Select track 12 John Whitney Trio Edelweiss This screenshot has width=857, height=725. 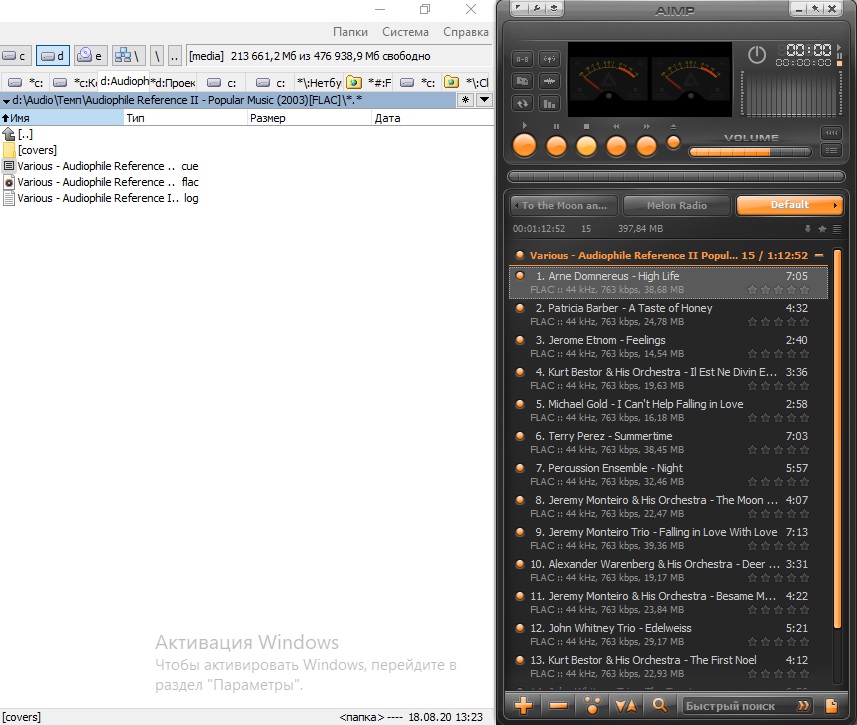[x=668, y=634]
